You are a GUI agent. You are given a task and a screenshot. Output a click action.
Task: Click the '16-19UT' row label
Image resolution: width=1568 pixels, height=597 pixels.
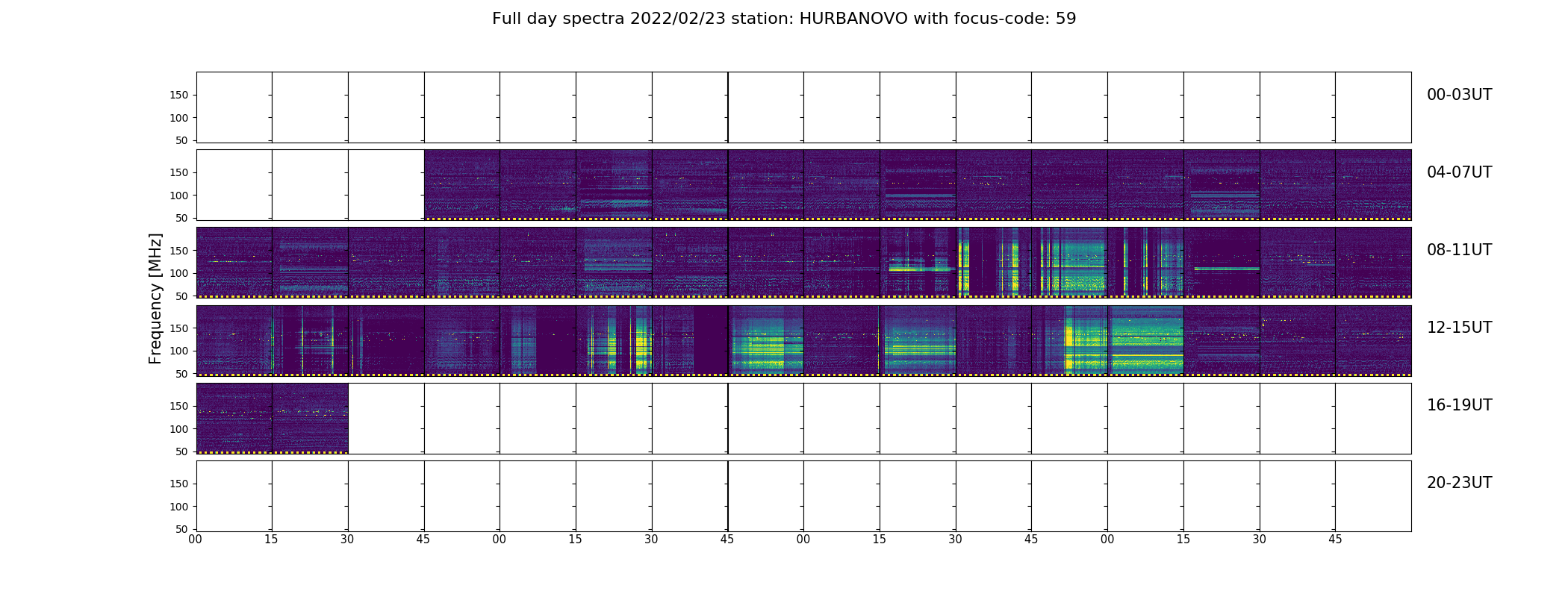coord(1459,405)
